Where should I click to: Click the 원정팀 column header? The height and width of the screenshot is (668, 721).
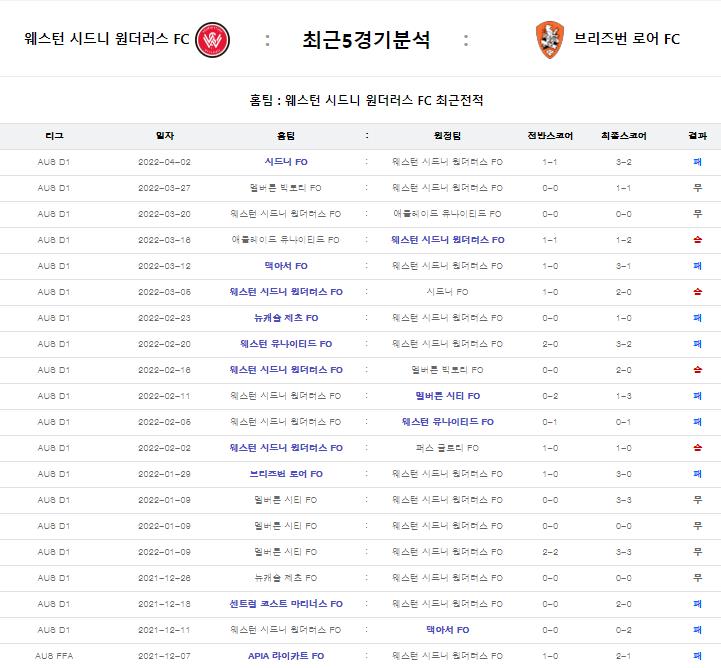447,136
